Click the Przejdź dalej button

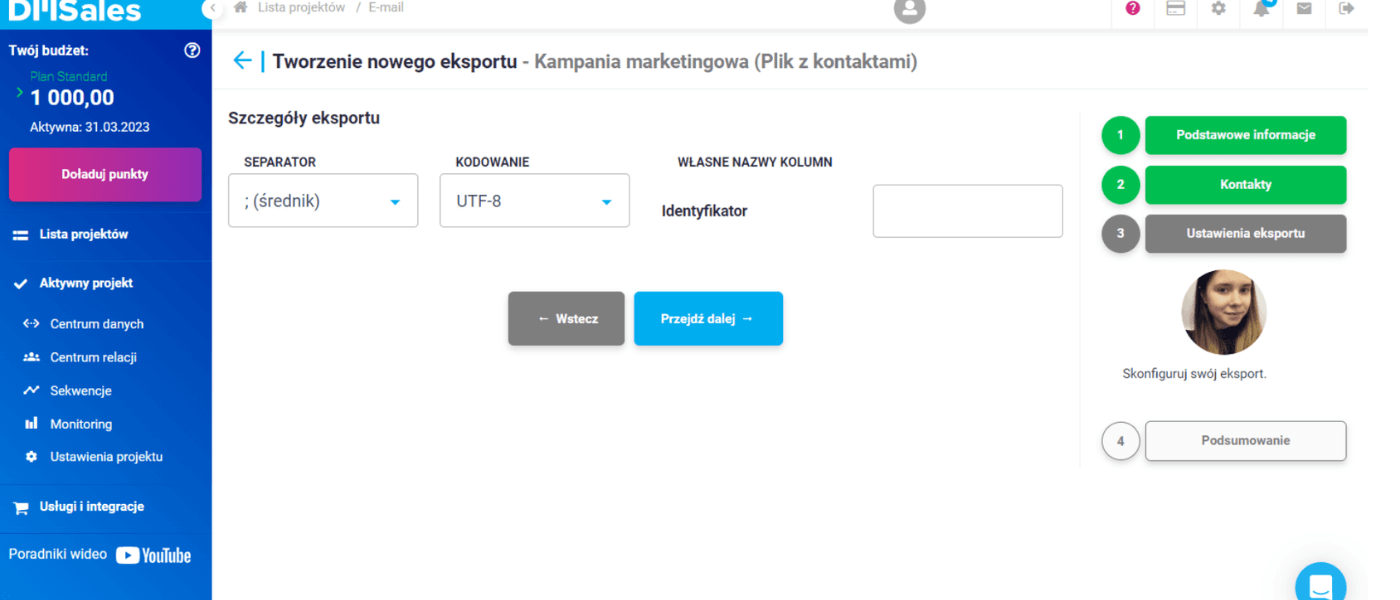708,319
